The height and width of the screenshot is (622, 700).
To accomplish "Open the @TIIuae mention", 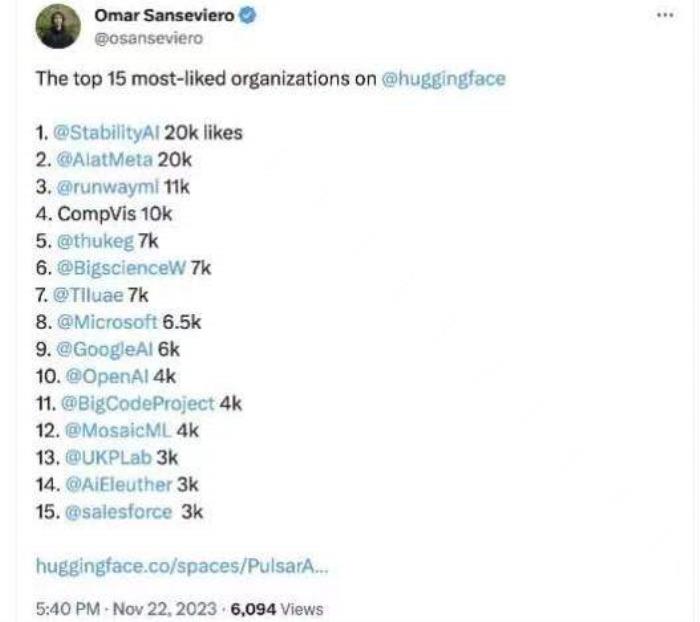I will pos(88,295).
